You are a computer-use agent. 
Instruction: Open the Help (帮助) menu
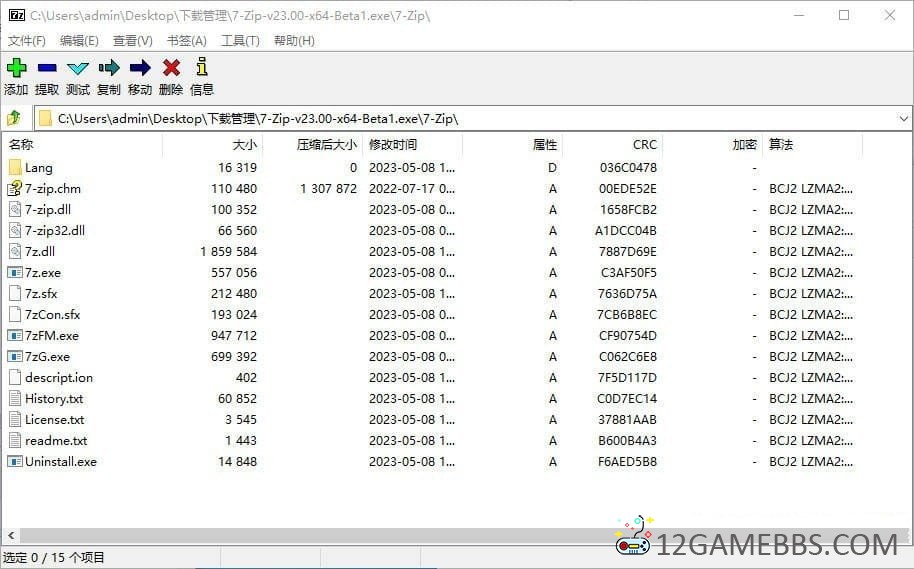tap(294, 40)
